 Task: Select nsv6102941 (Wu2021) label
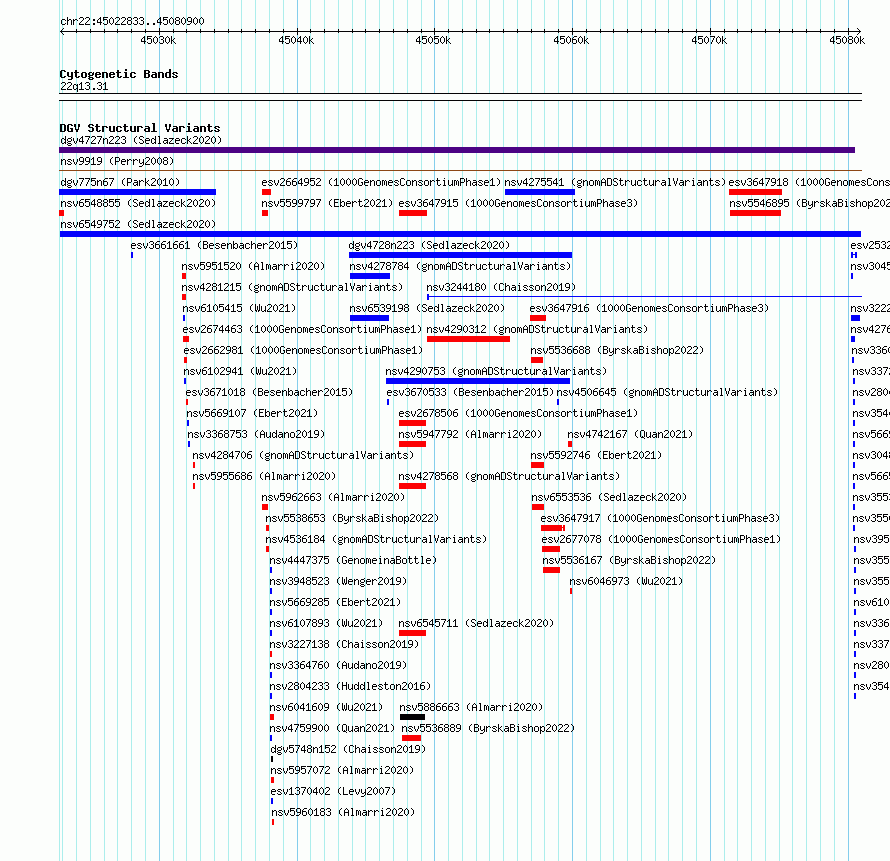pos(240,371)
